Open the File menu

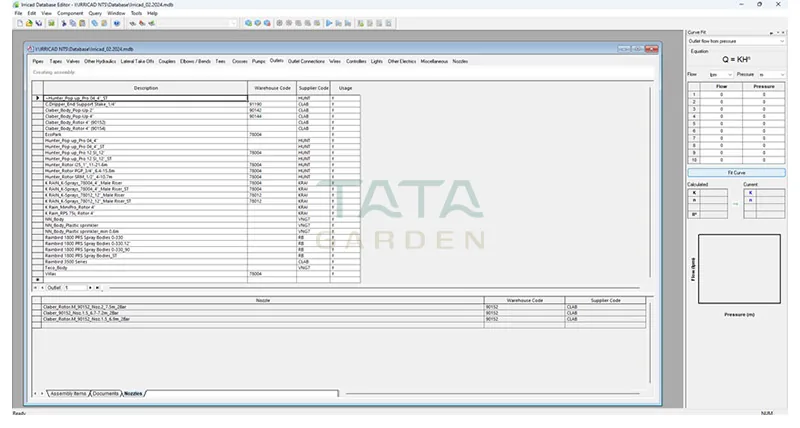click(x=18, y=13)
